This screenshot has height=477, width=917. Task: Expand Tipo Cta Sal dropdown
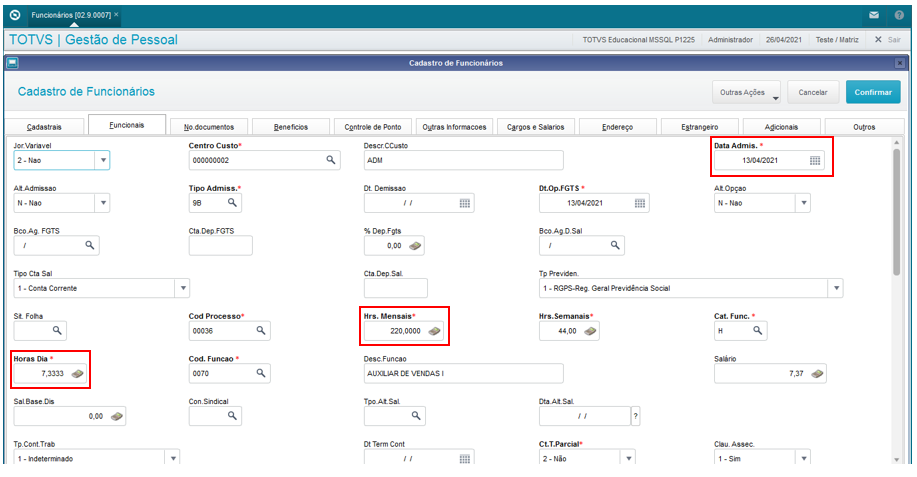[x=182, y=288]
